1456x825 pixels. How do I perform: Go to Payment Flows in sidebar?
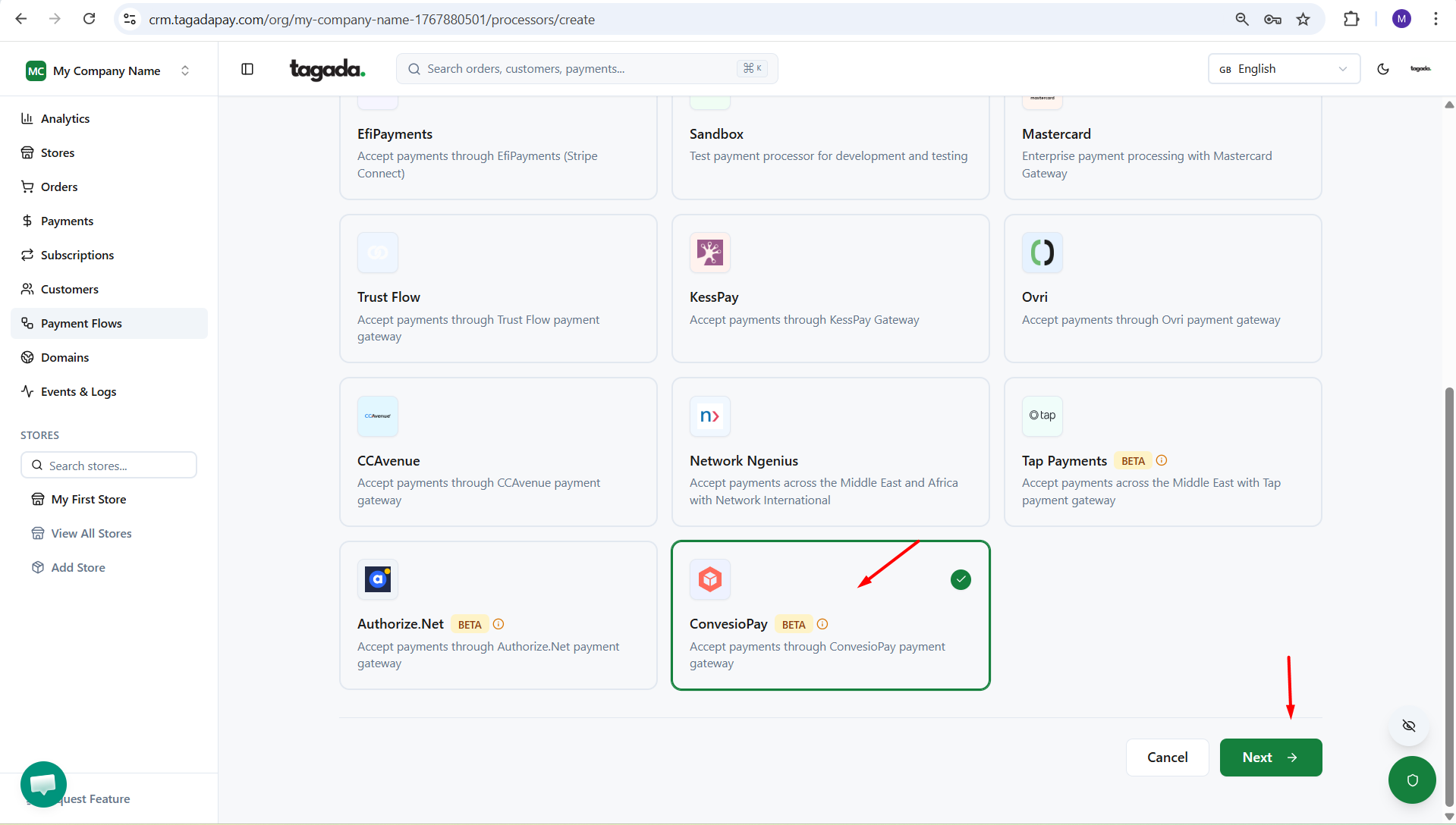tap(81, 323)
